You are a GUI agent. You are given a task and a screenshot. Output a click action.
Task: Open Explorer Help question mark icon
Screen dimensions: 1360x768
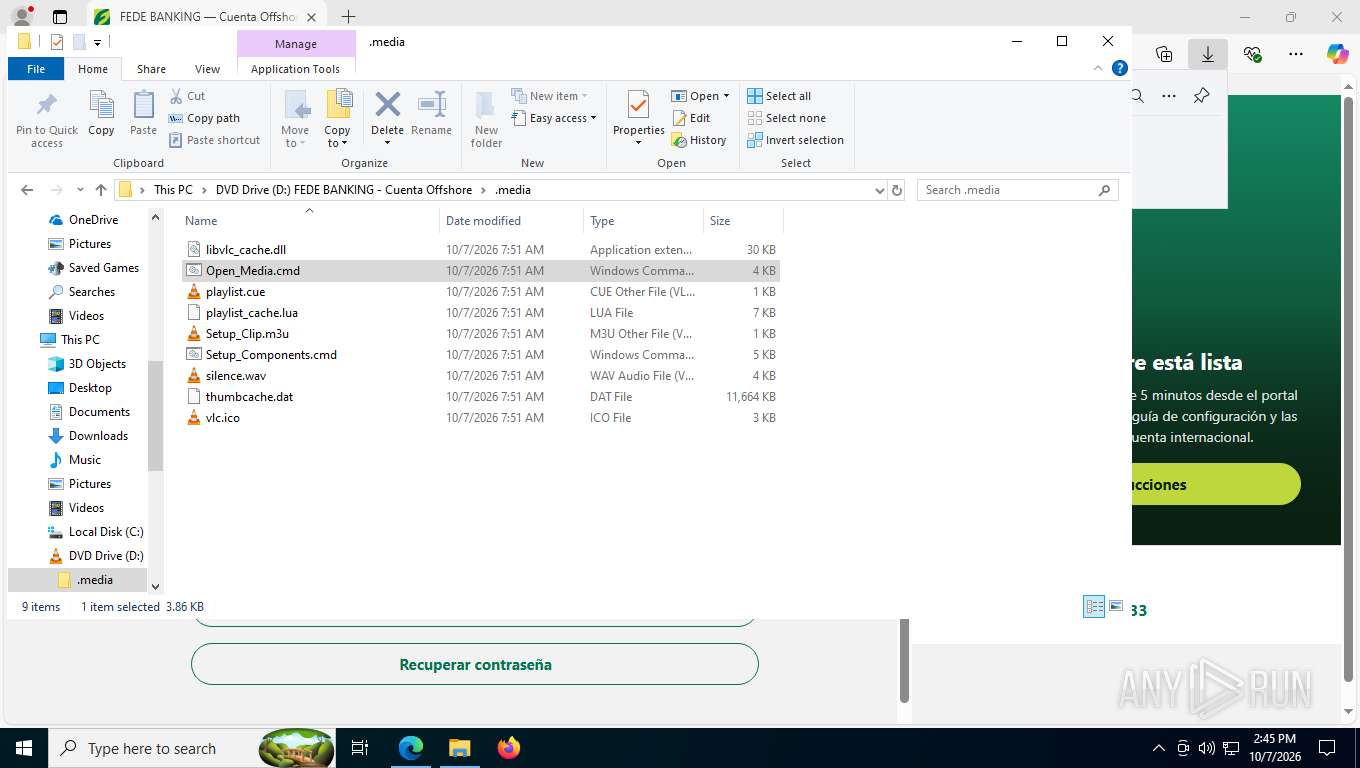pos(1120,69)
